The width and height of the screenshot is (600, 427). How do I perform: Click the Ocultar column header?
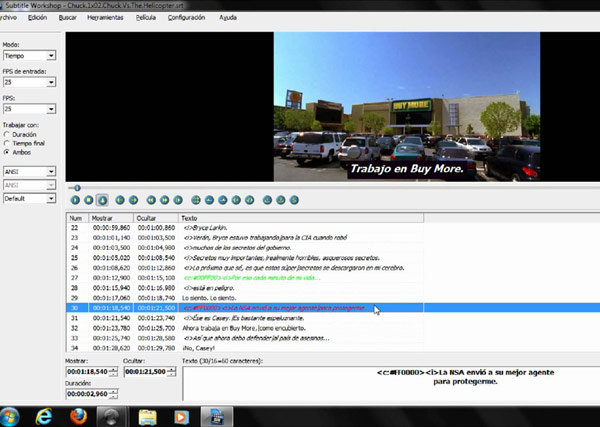(x=156, y=218)
